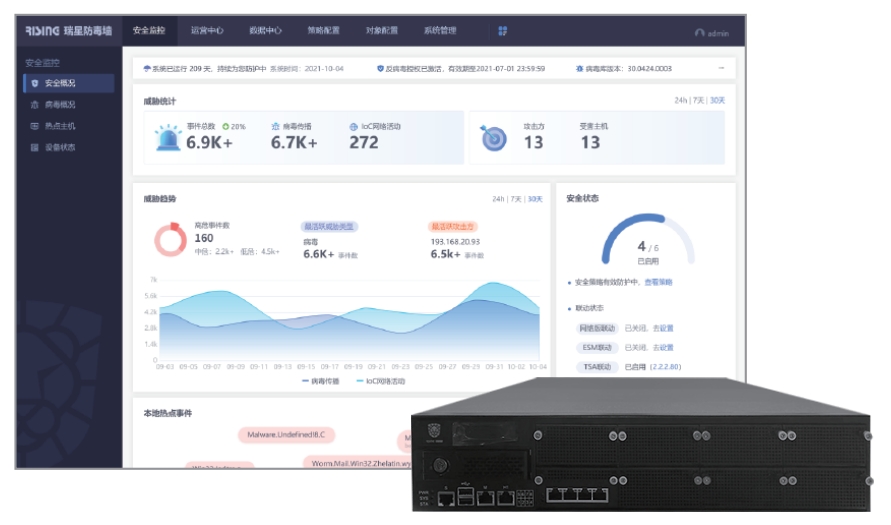Click the Worm.Mail.Win32.Zhelatin hot event tag
Viewport: 891px width, 525px height.
pos(357,462)
